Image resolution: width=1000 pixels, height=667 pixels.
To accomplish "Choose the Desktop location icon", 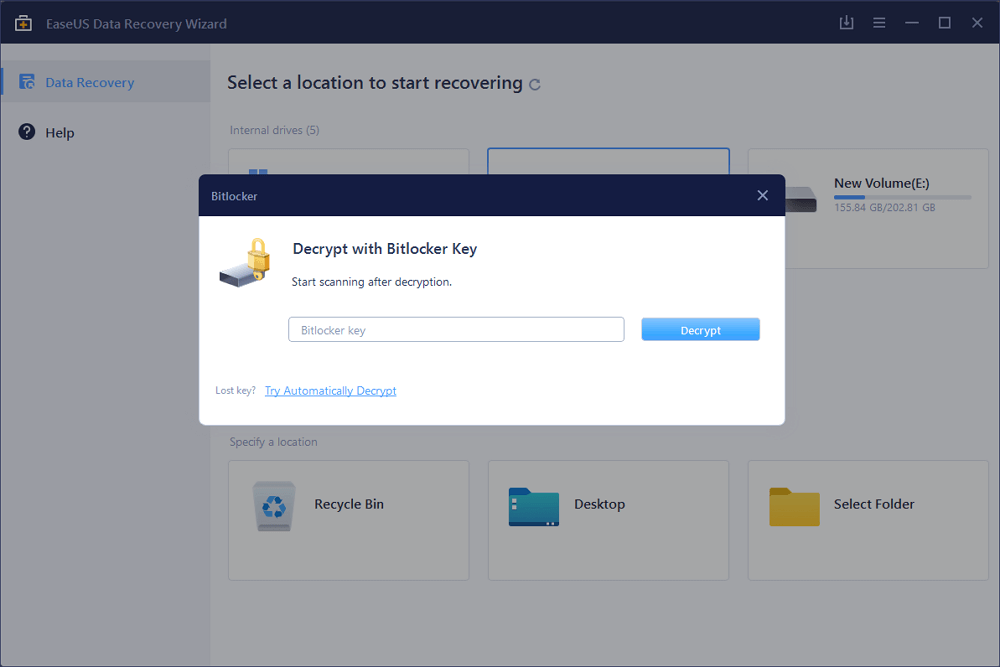I will point(533,506).
